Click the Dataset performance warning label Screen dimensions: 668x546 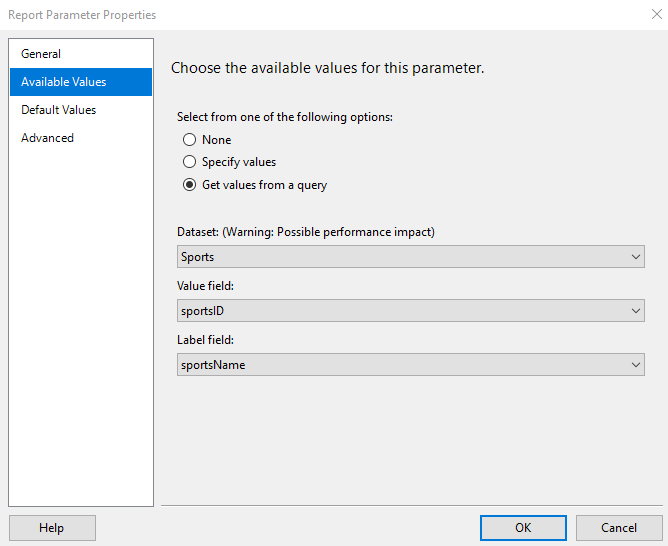[x=306, y=232]
